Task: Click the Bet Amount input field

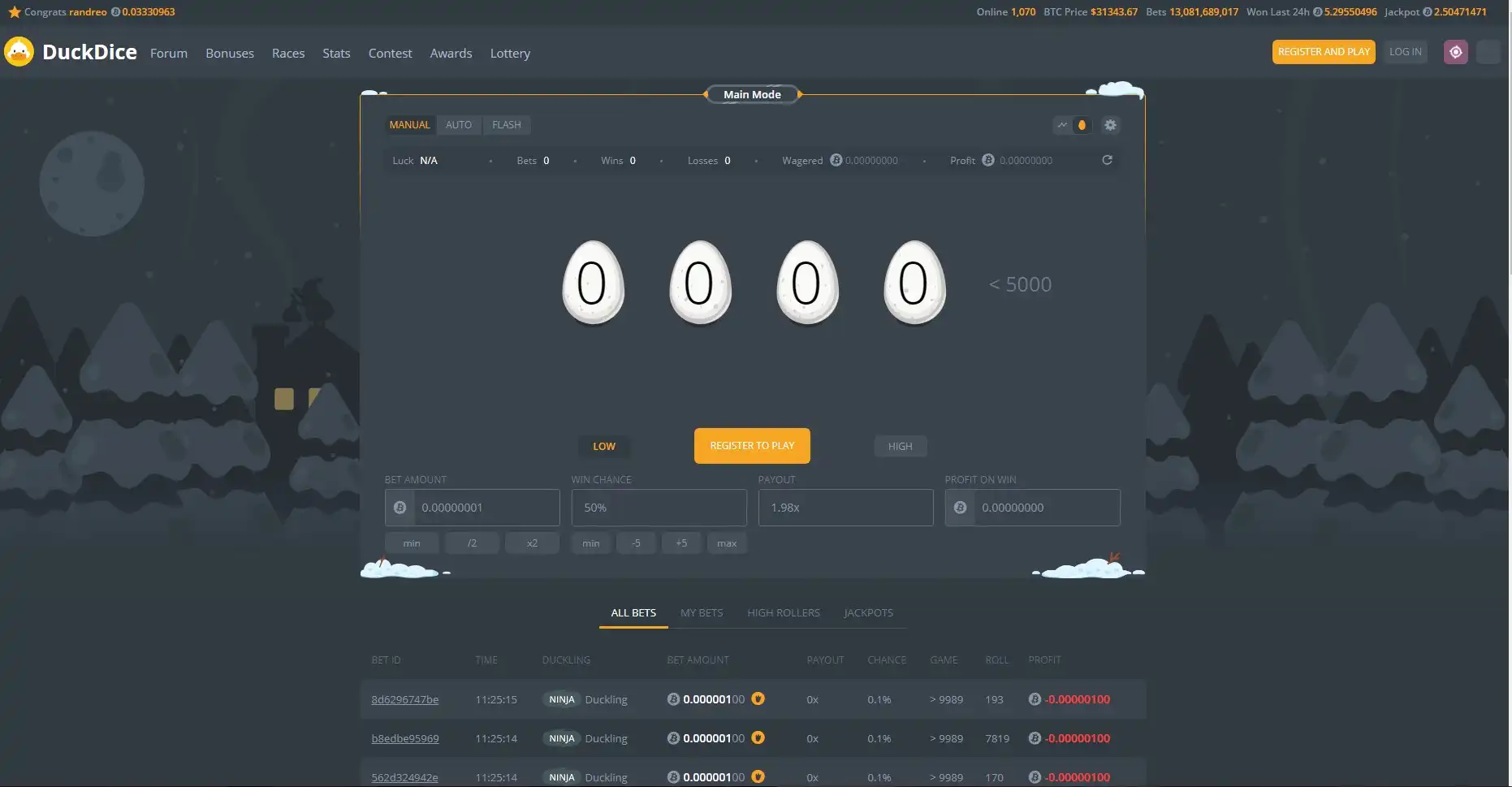Action: [473, 508]
